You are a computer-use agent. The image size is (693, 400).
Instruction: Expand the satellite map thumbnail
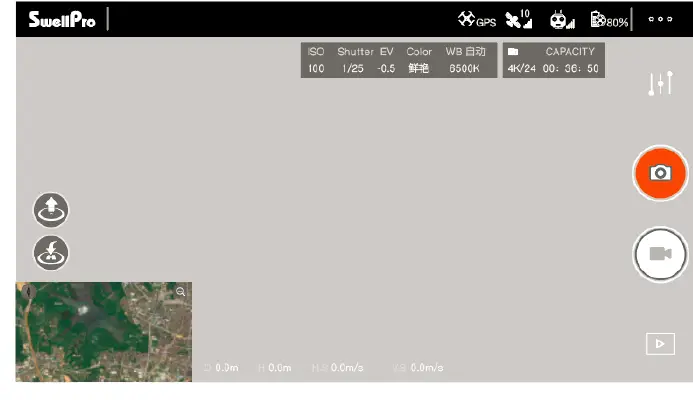[x=104, y=332]
